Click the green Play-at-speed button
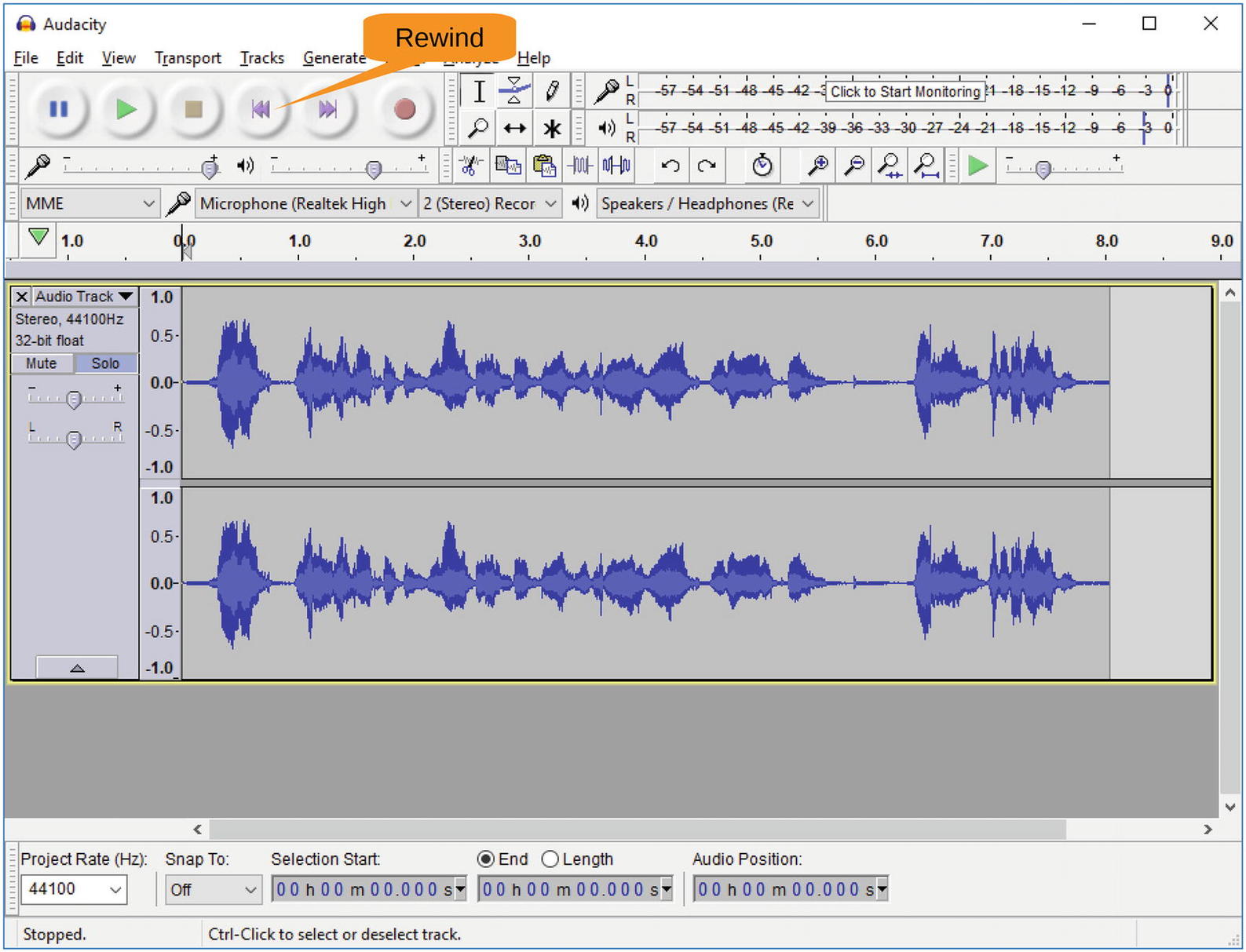Screen dimensions: 1246x952 (x=977, y=166)
